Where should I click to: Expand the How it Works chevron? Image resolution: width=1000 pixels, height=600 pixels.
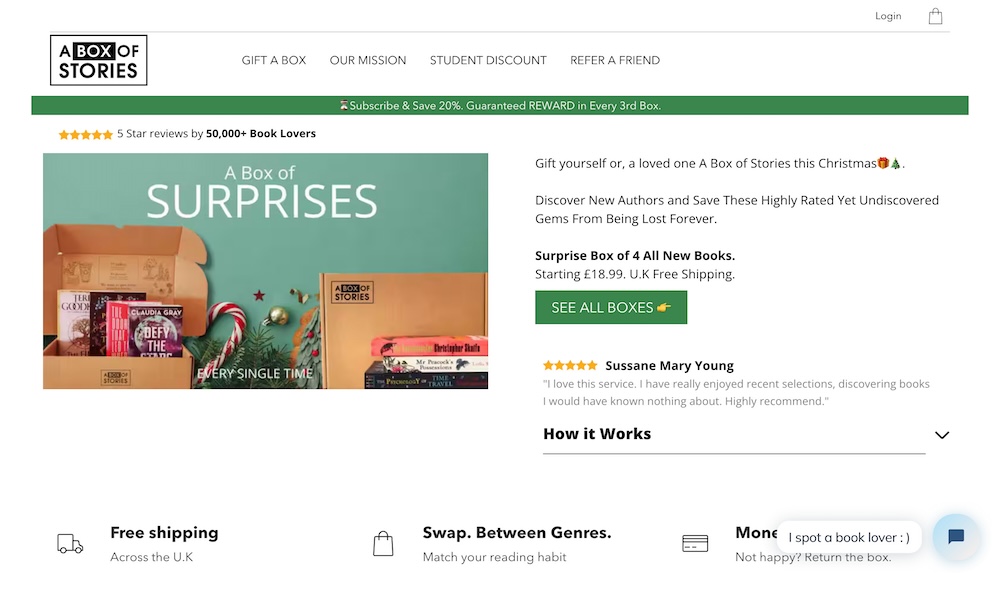pos(941,435)
